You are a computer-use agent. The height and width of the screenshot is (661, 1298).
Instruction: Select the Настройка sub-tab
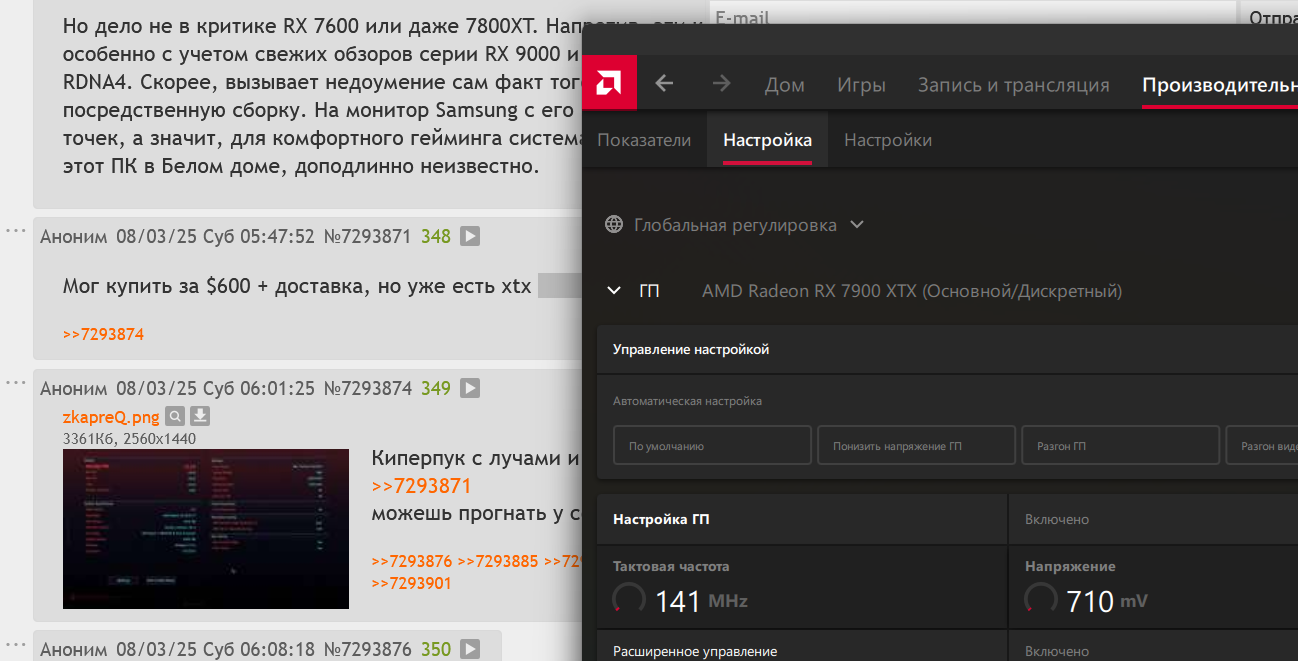(767, 140)
